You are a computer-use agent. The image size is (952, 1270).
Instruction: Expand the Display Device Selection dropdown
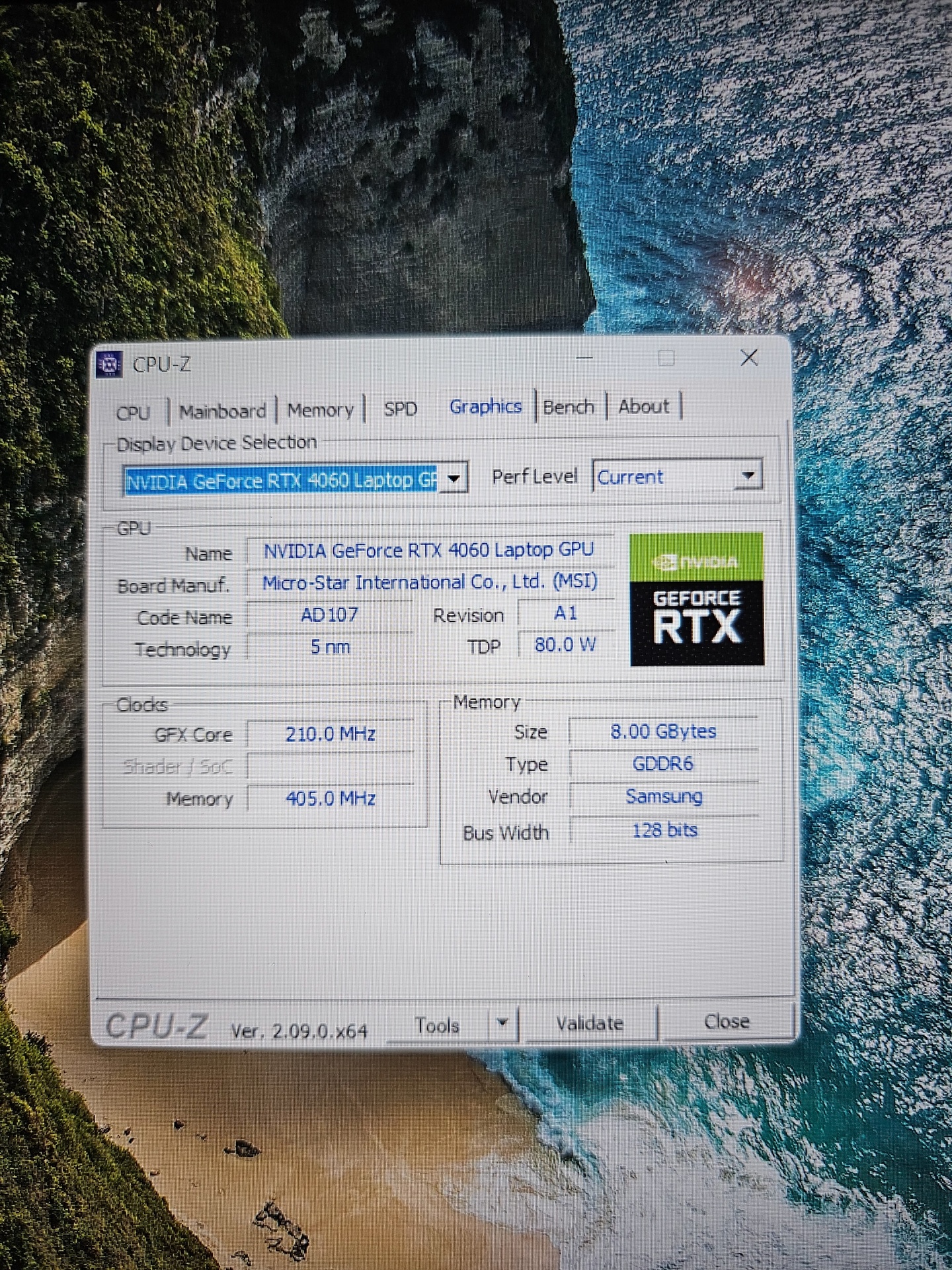click(x=454, y=478)
